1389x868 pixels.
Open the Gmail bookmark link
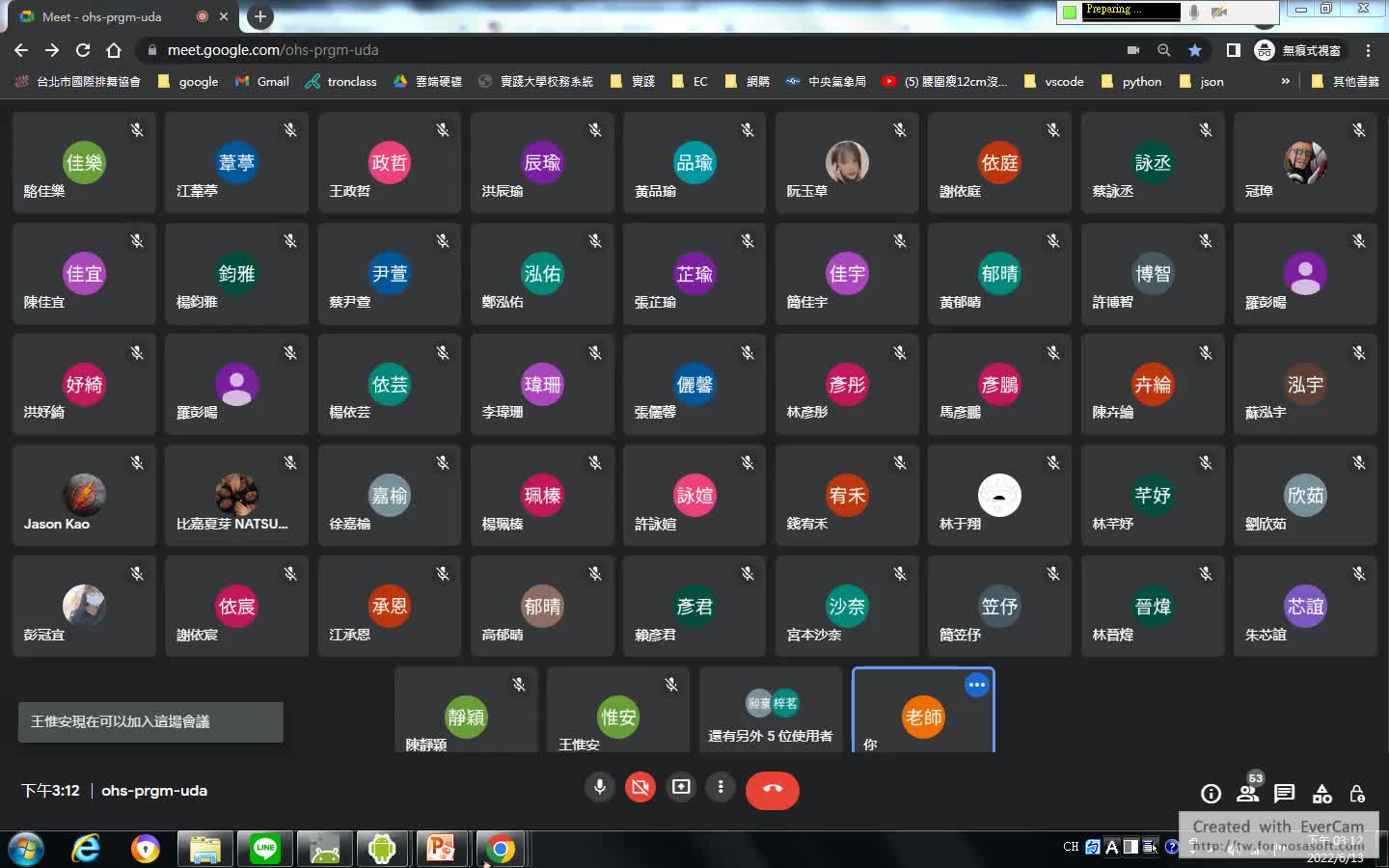(x=262, y=81)
